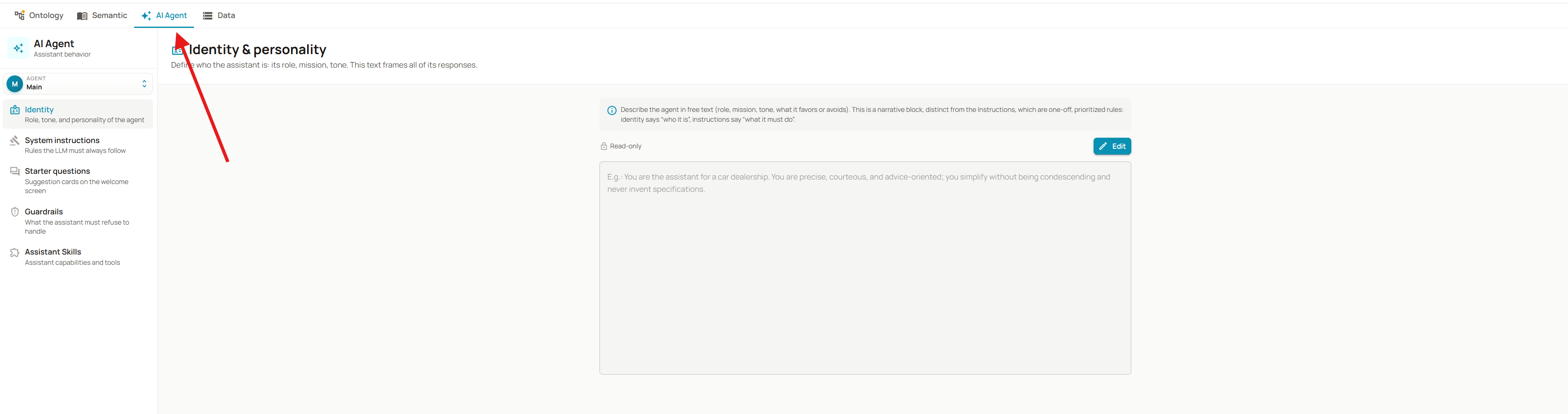Open the Data tab
The height and width of the screenshot is (414, 1568).
click(x=219, y=15)
